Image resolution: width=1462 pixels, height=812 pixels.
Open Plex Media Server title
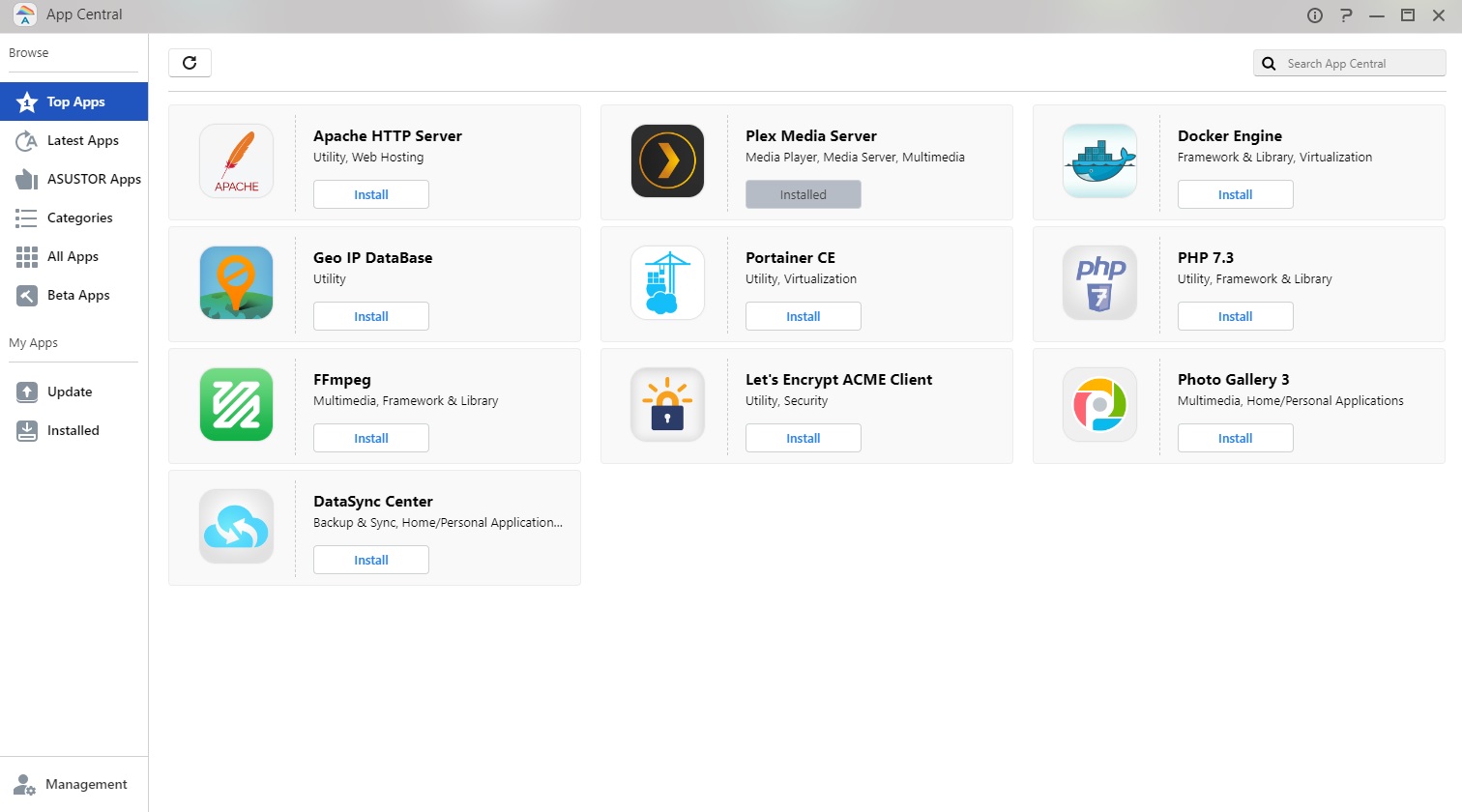click(x=811, y=136)
